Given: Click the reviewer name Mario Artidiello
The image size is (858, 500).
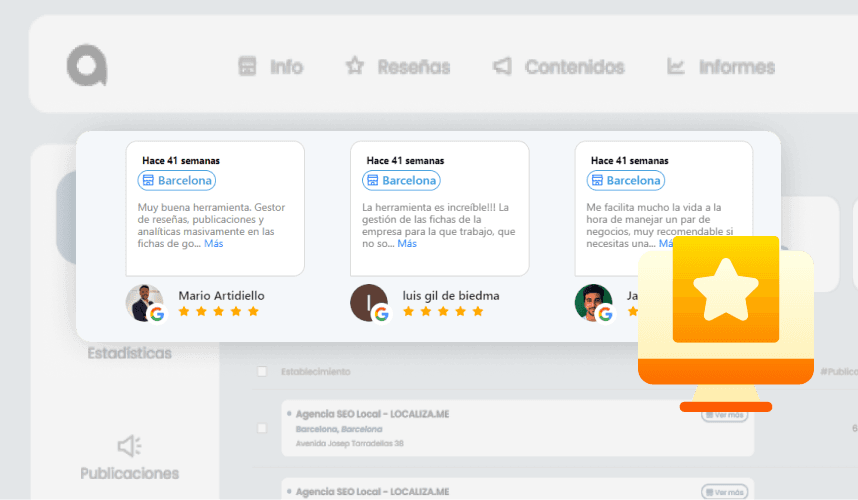Looking at the screenshot, I should click(x=221, y=295).
